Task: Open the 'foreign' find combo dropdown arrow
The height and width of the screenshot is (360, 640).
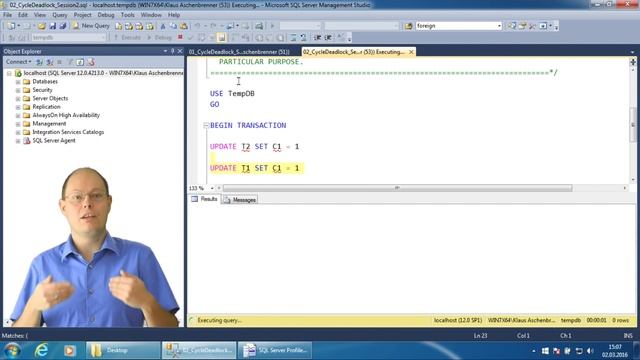Action: [499, 26]
